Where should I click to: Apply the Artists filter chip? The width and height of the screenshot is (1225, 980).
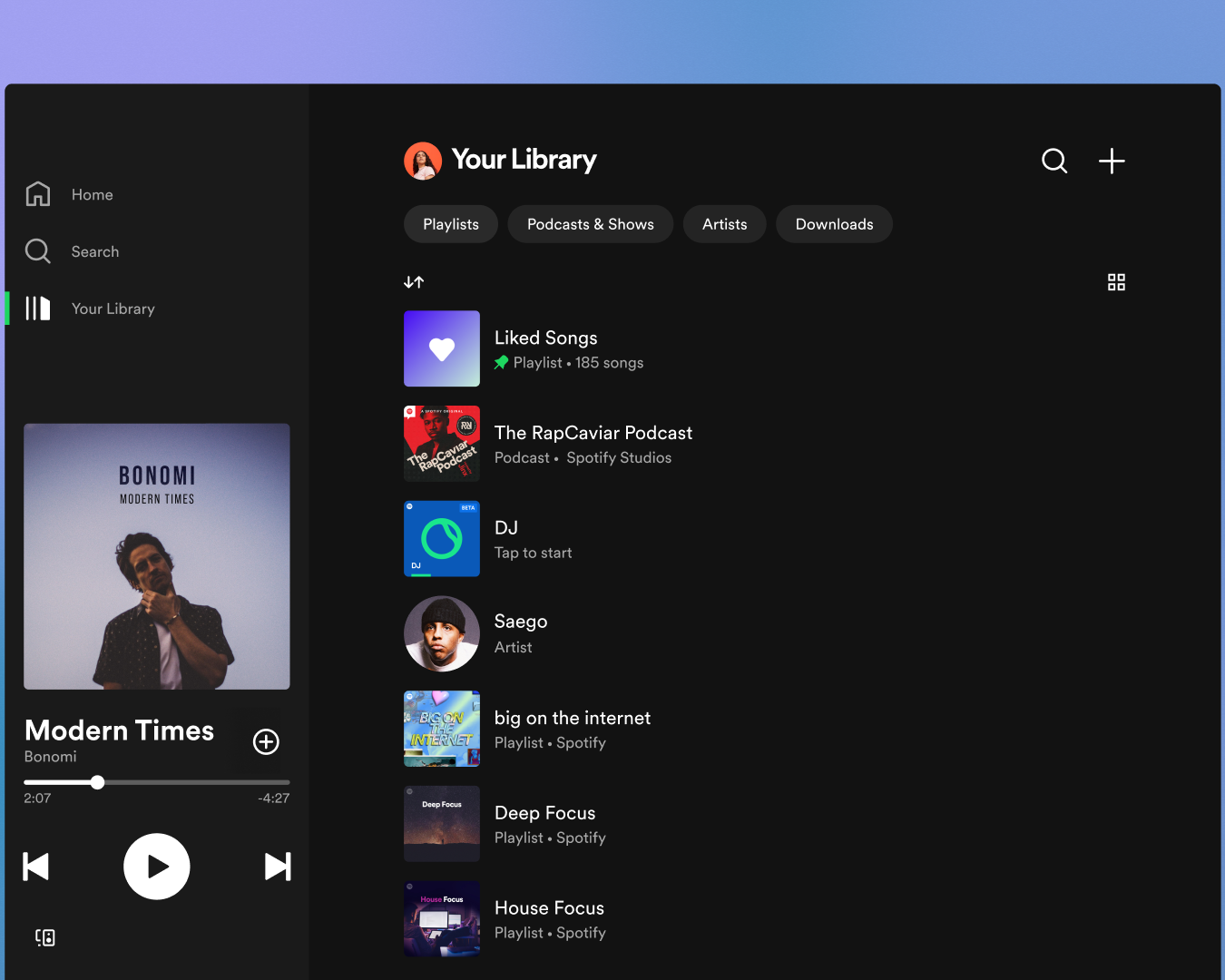pos(725,224)
